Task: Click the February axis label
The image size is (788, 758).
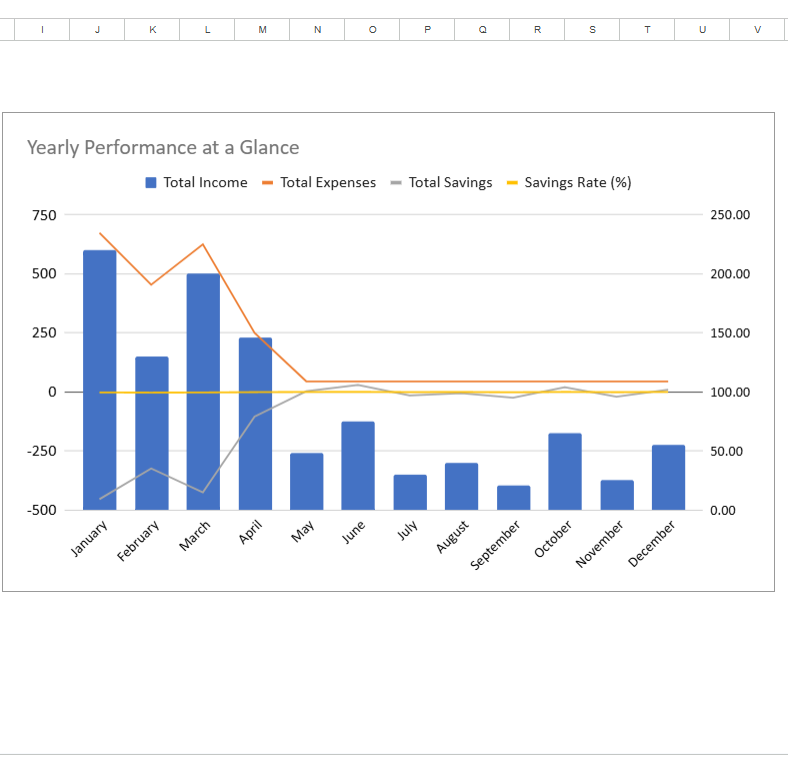Action: click(138, 541)
